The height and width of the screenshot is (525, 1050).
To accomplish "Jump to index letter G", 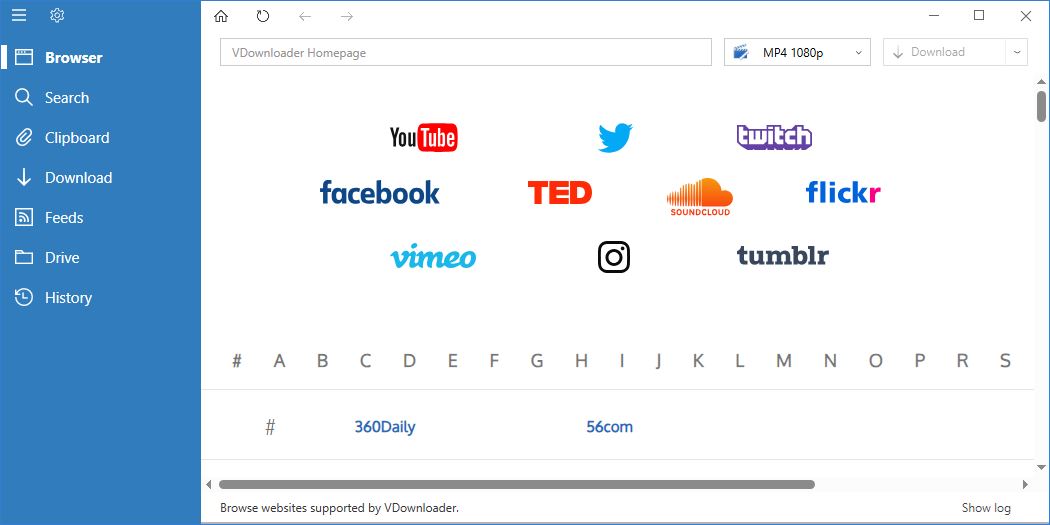I will pyautogui.click(x=537, y=361).
